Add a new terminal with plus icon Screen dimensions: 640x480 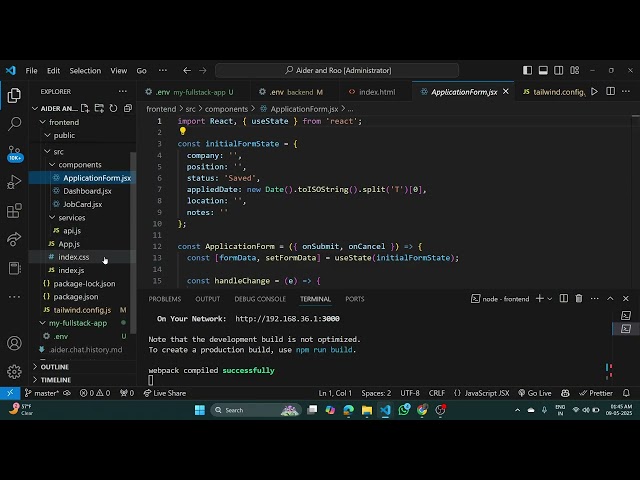540,299
